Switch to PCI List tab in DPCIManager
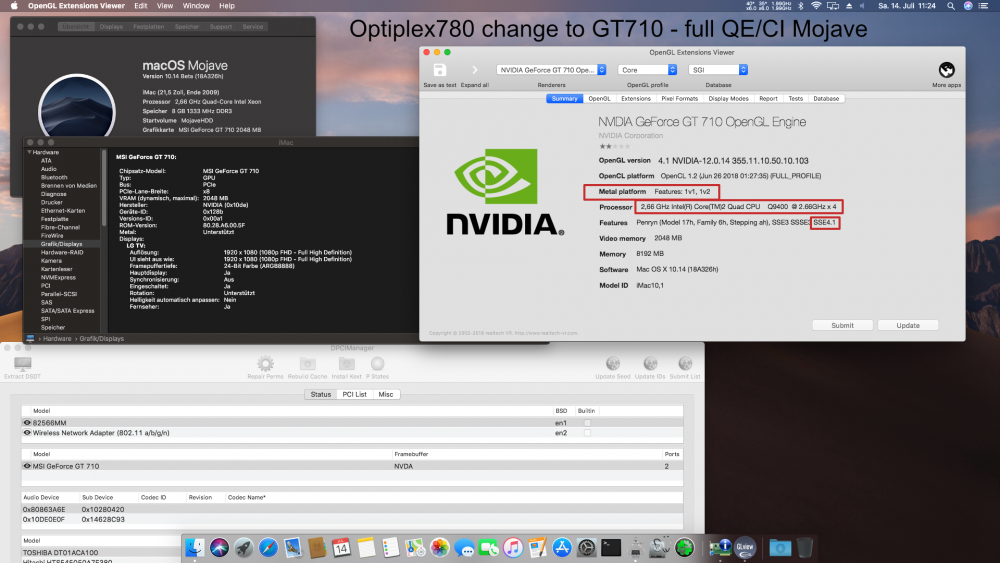Screen dimensions: 1000x563 pos(355,394)
